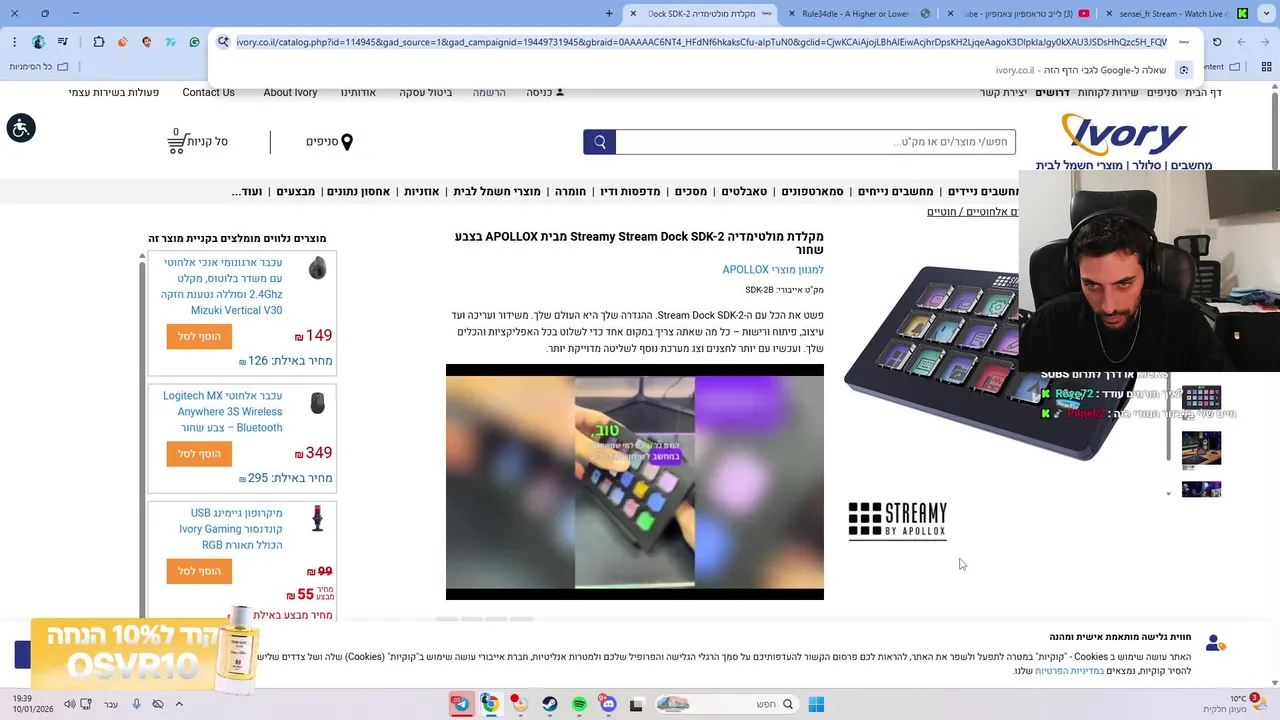Open the privacy policy link in cookie notice
Viewport: 1280px width, 720px height.
1069,671
